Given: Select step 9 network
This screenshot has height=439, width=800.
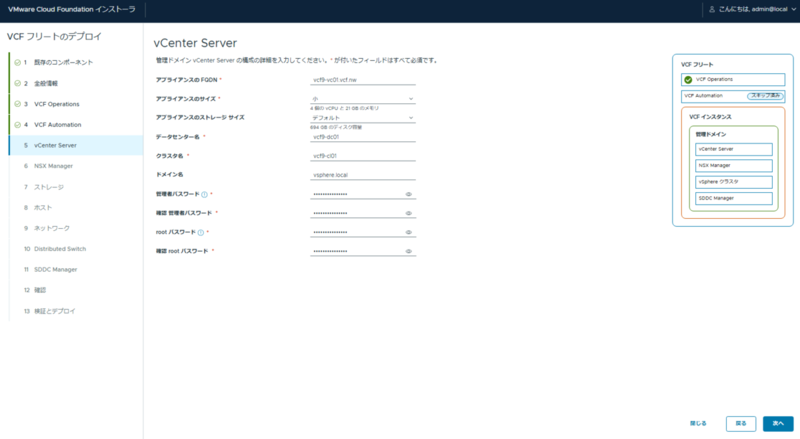Looking at the screenshot, I should click(x=76, y=228).
